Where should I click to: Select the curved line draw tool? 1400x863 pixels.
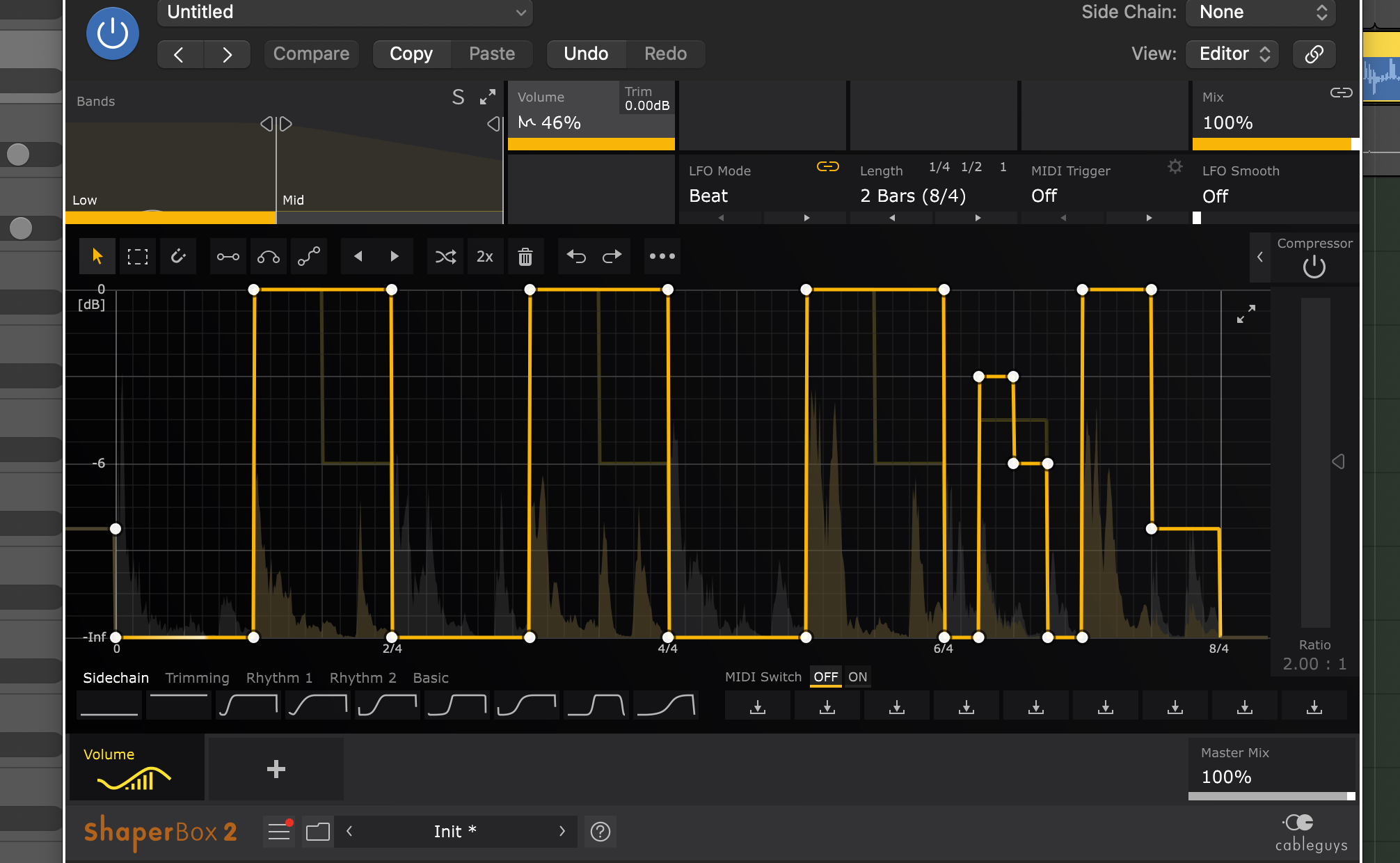[x=269, y=256]
